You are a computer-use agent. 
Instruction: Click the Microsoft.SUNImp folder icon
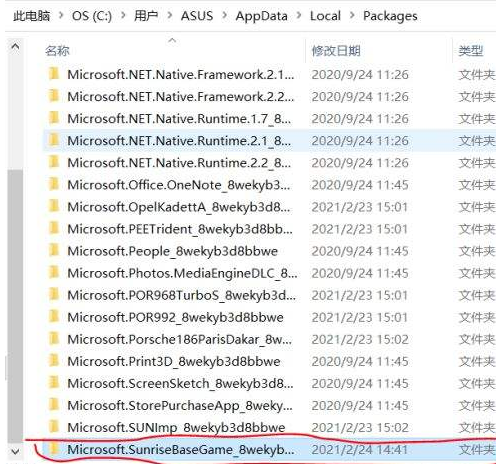(54, 427)
